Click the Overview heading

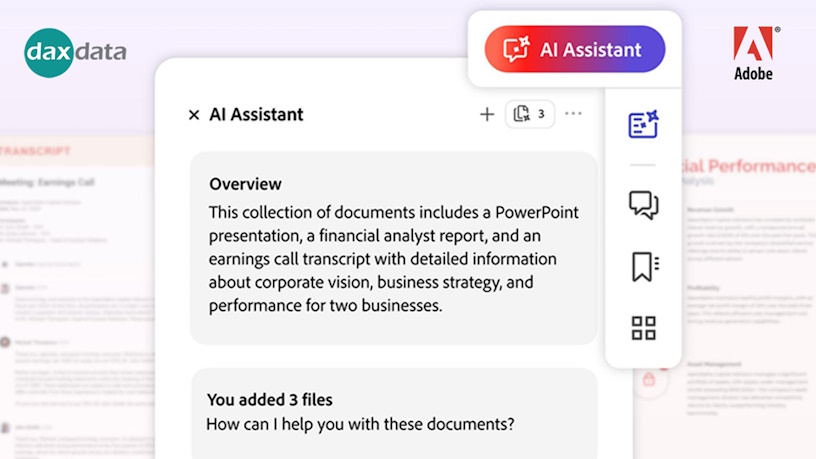pyautogui.click(x=245, y=184)
